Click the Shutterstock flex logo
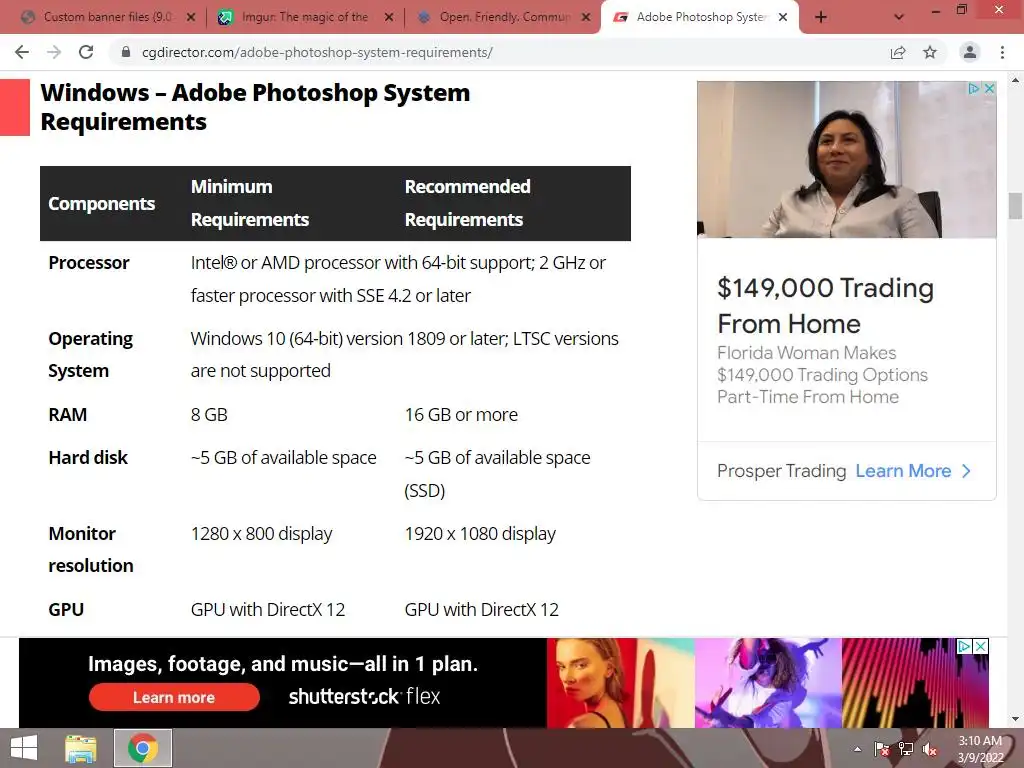This screenshot has height=768, width=1024. tap(364, 696)
